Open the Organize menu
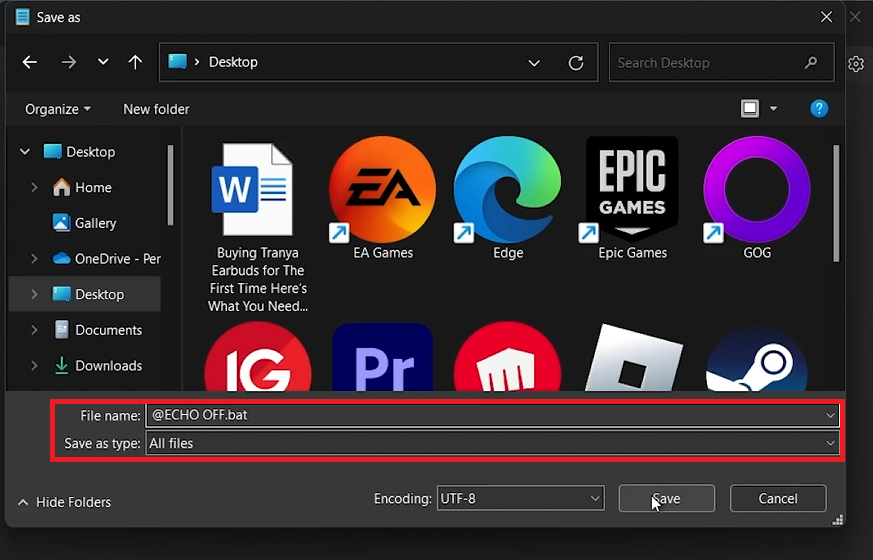 57,109
